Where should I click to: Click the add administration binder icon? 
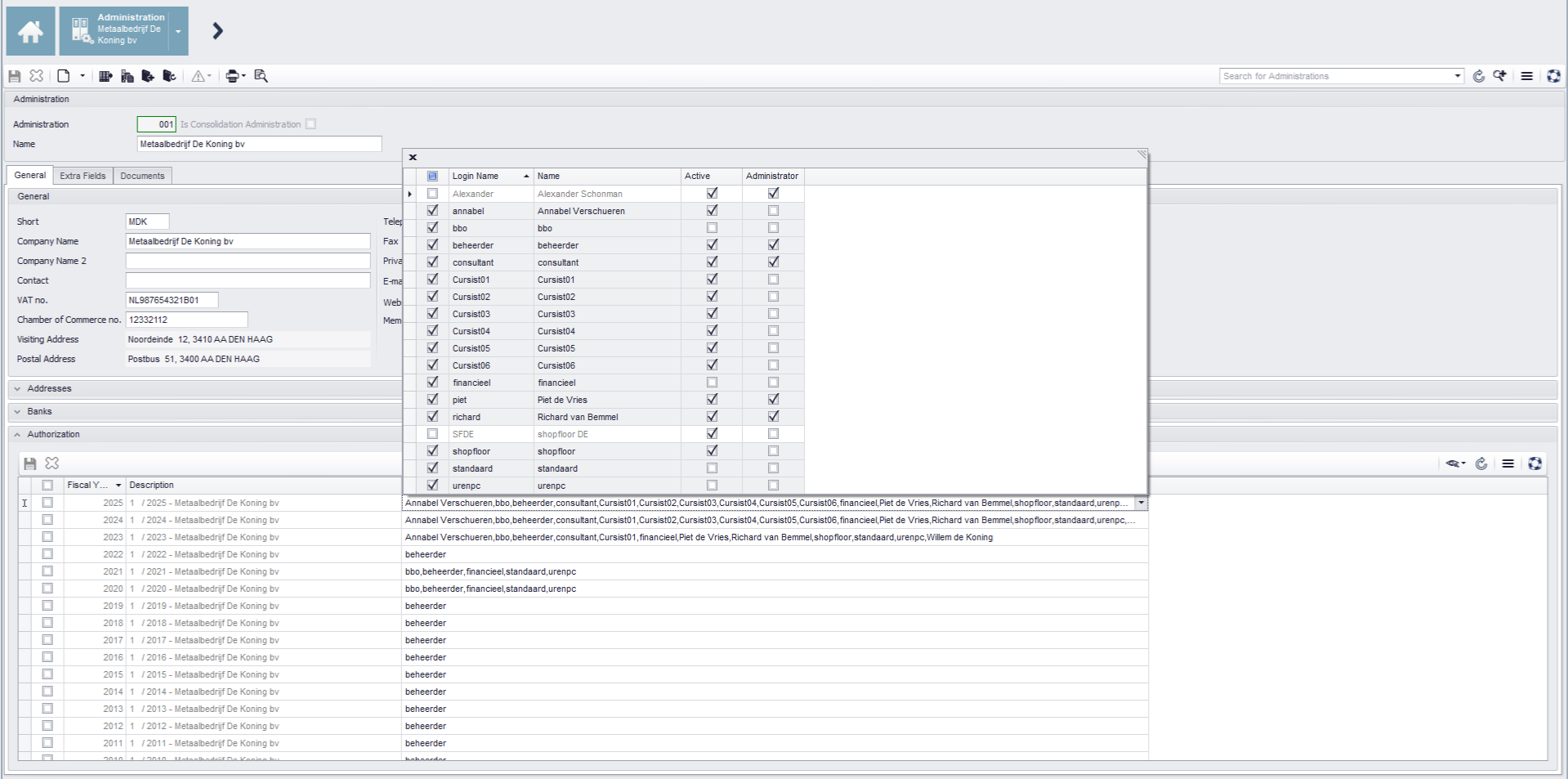(x=148, y=76)
